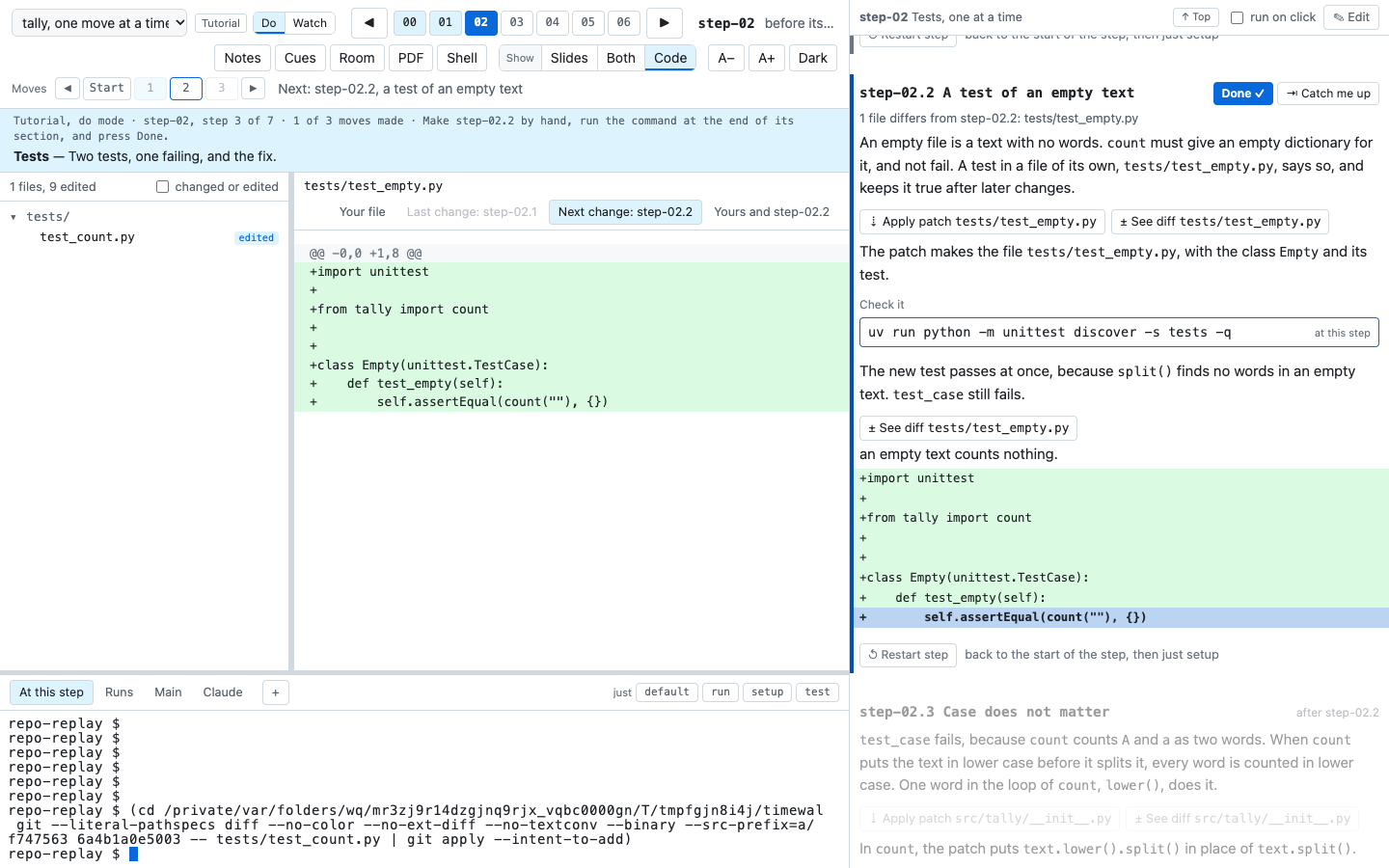This screenshot has height=868, width=1389.
Task: Select the Code view
Action: tap(670, 58)
